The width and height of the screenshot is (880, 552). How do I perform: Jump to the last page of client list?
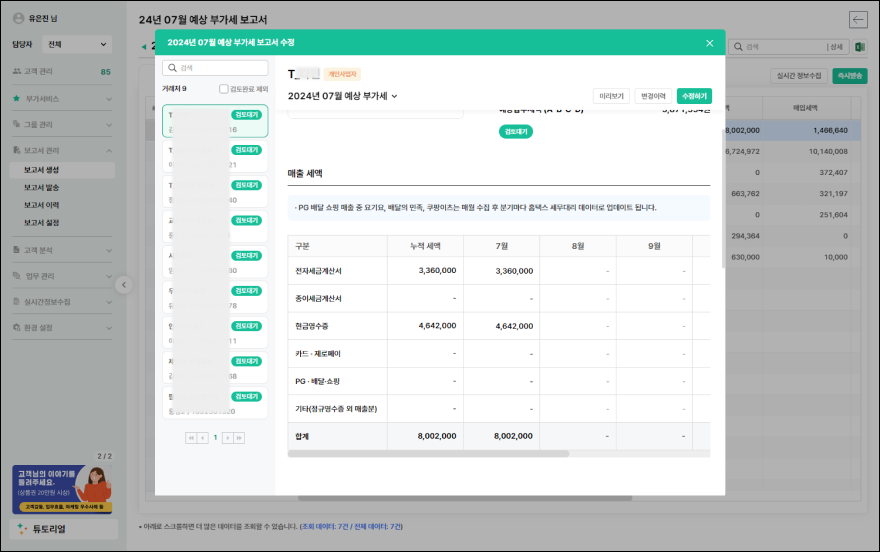point(240,438)
